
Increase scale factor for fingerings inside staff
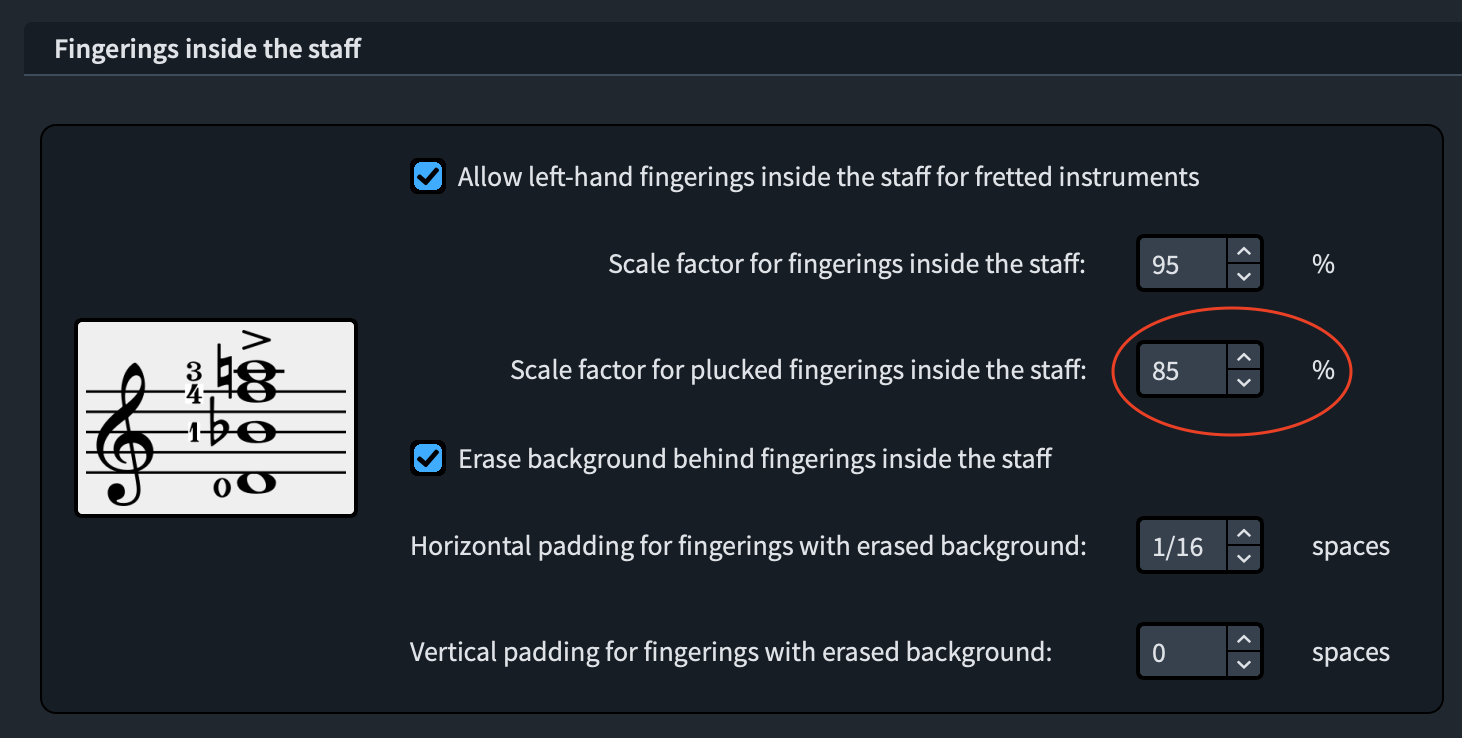point(1243,251)
